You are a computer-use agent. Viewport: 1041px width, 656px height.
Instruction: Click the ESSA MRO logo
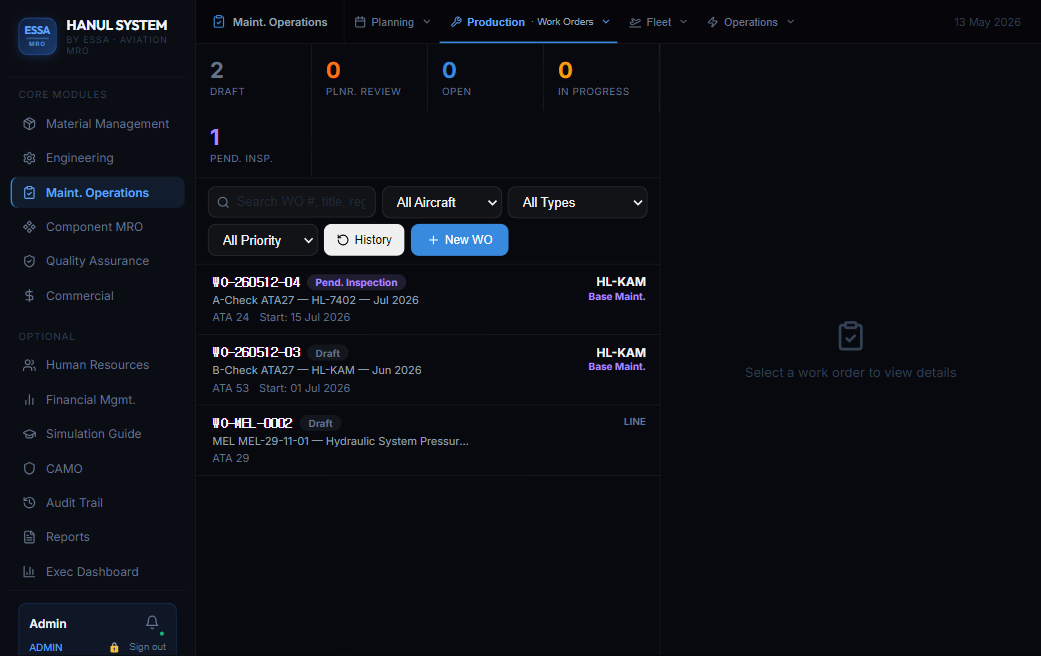point(37,37)
